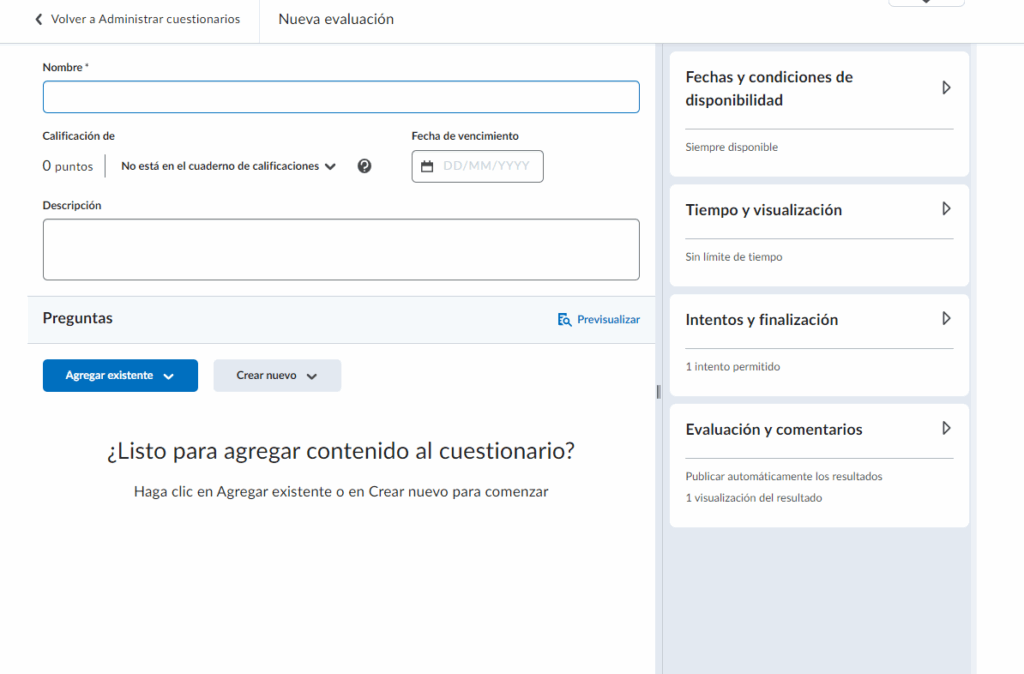1024x674 pixels.
Task: Click the Previsualizar magnifier icon
Action: click(x=565, y=320)
